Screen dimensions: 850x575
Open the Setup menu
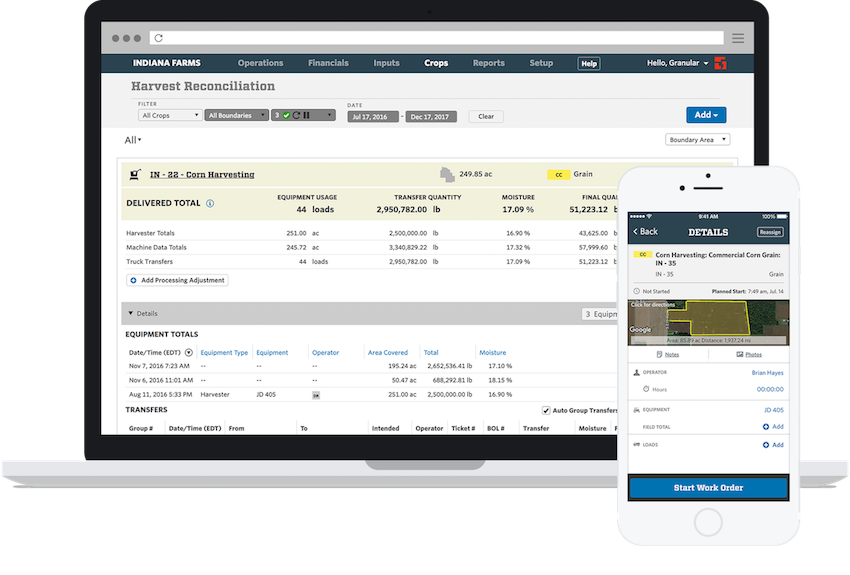click(x=541, y=63)
